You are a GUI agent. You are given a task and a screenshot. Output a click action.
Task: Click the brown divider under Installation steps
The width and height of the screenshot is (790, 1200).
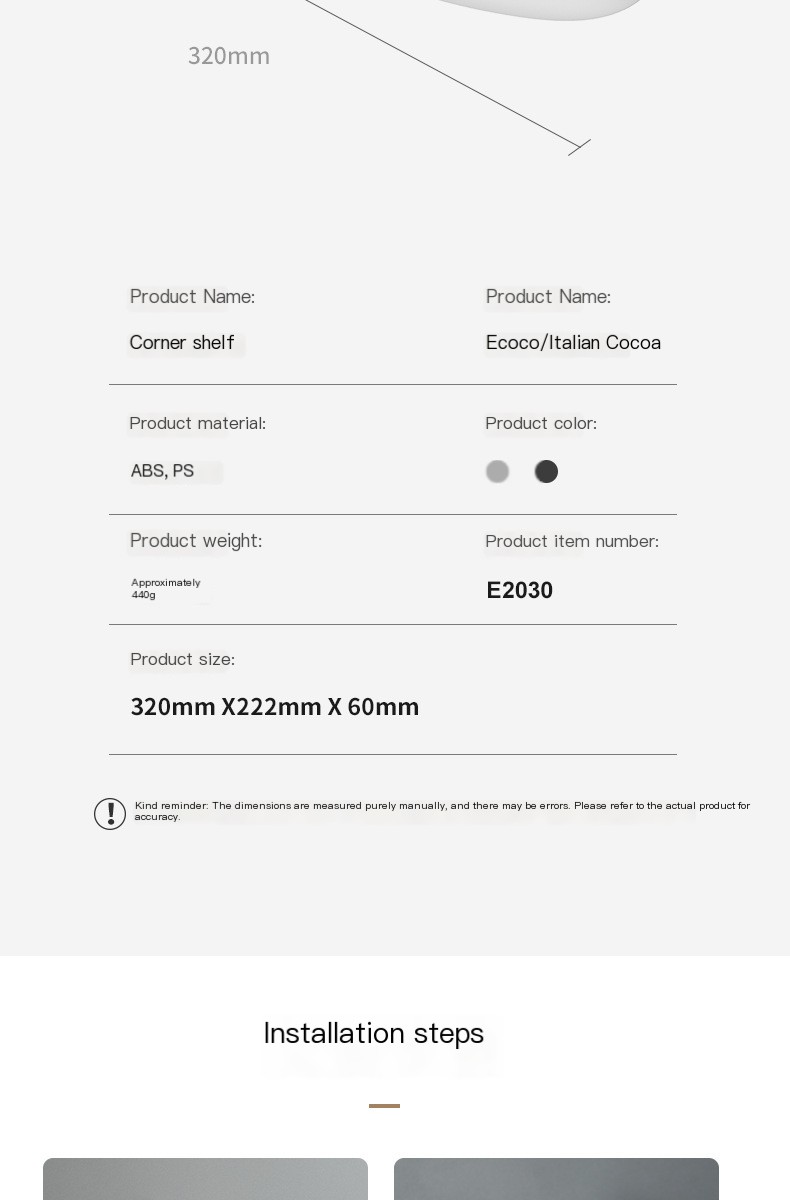tap(384, 1106)
